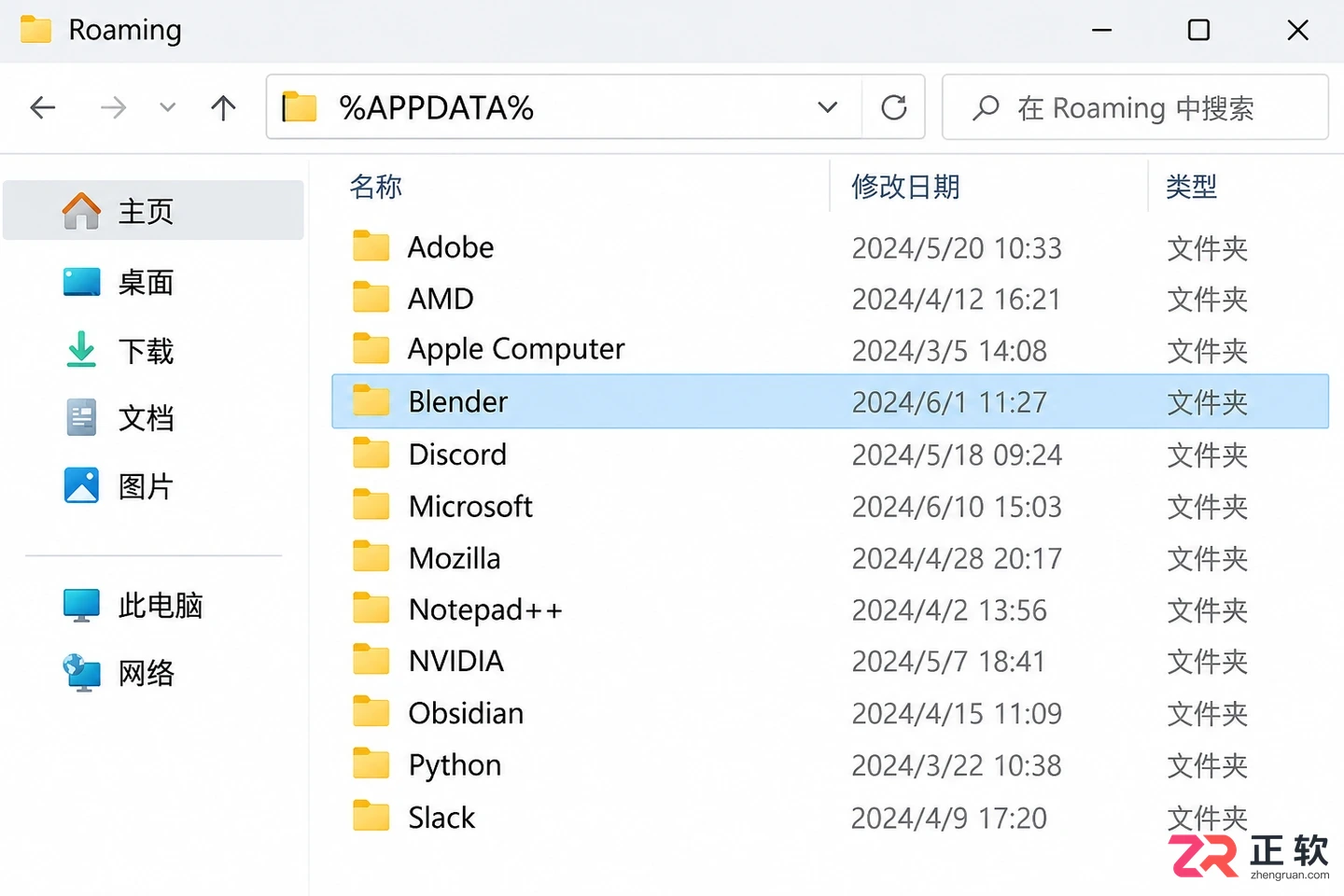Expand the address bar history dropdown
This screenshot has width=1344, height=896.
point(827,107)
